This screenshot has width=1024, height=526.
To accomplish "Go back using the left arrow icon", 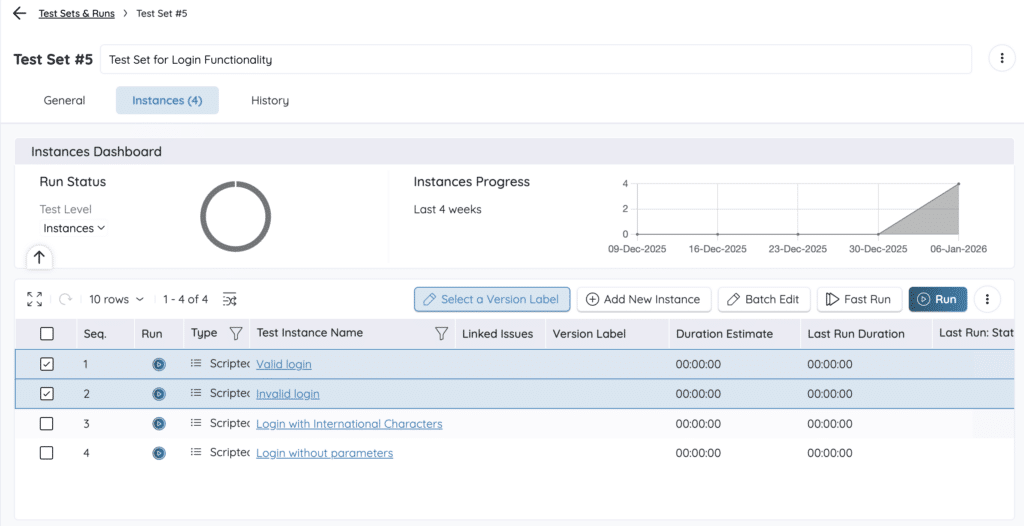I will (x=20, y=14).
